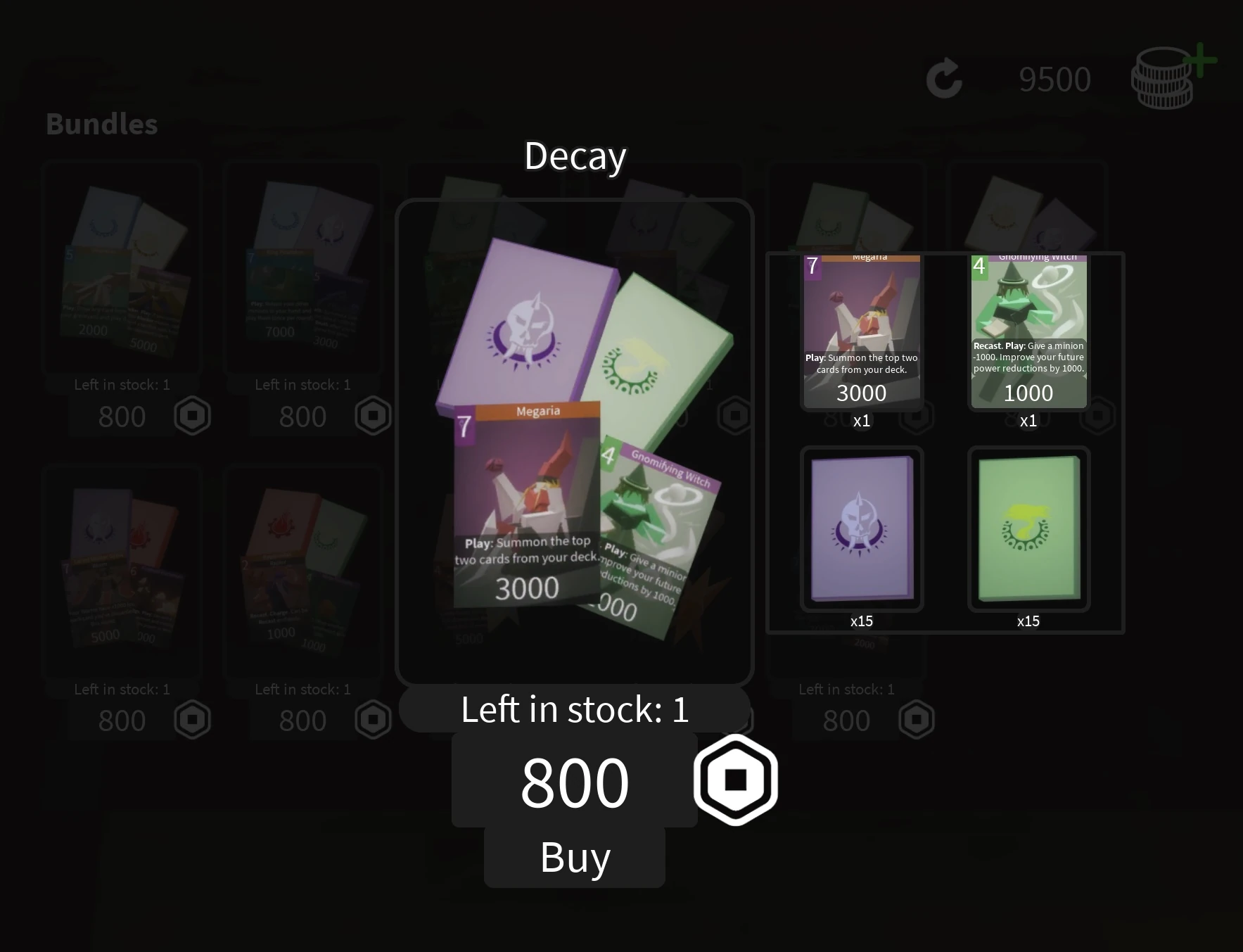Screen dimensions: 1243x952
Task: Click the large Decay bundle preview image
Action: pos(575,442)
